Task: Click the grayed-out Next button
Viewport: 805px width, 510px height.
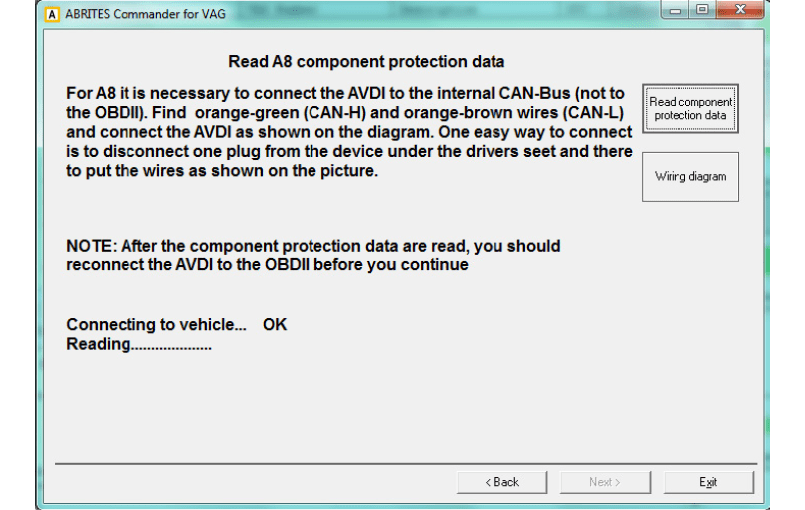Action: pos(605,482)
